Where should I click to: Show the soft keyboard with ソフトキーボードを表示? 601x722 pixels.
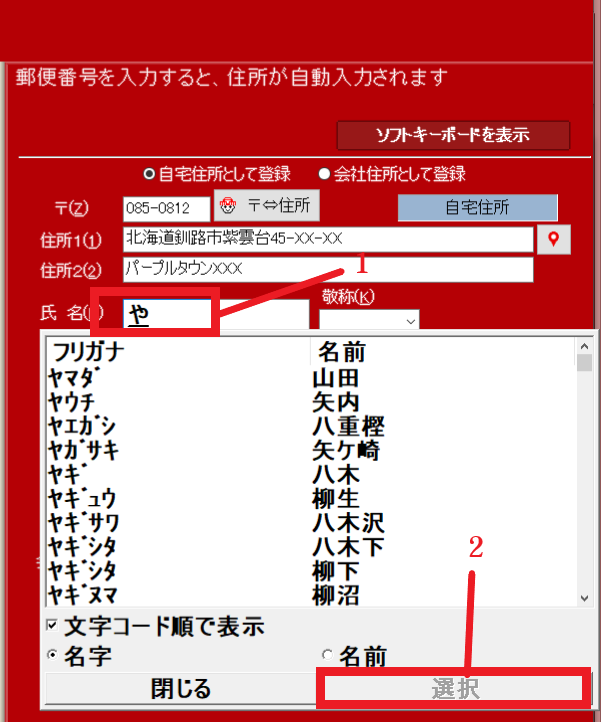pyautogui.click(x=453, y=135)
